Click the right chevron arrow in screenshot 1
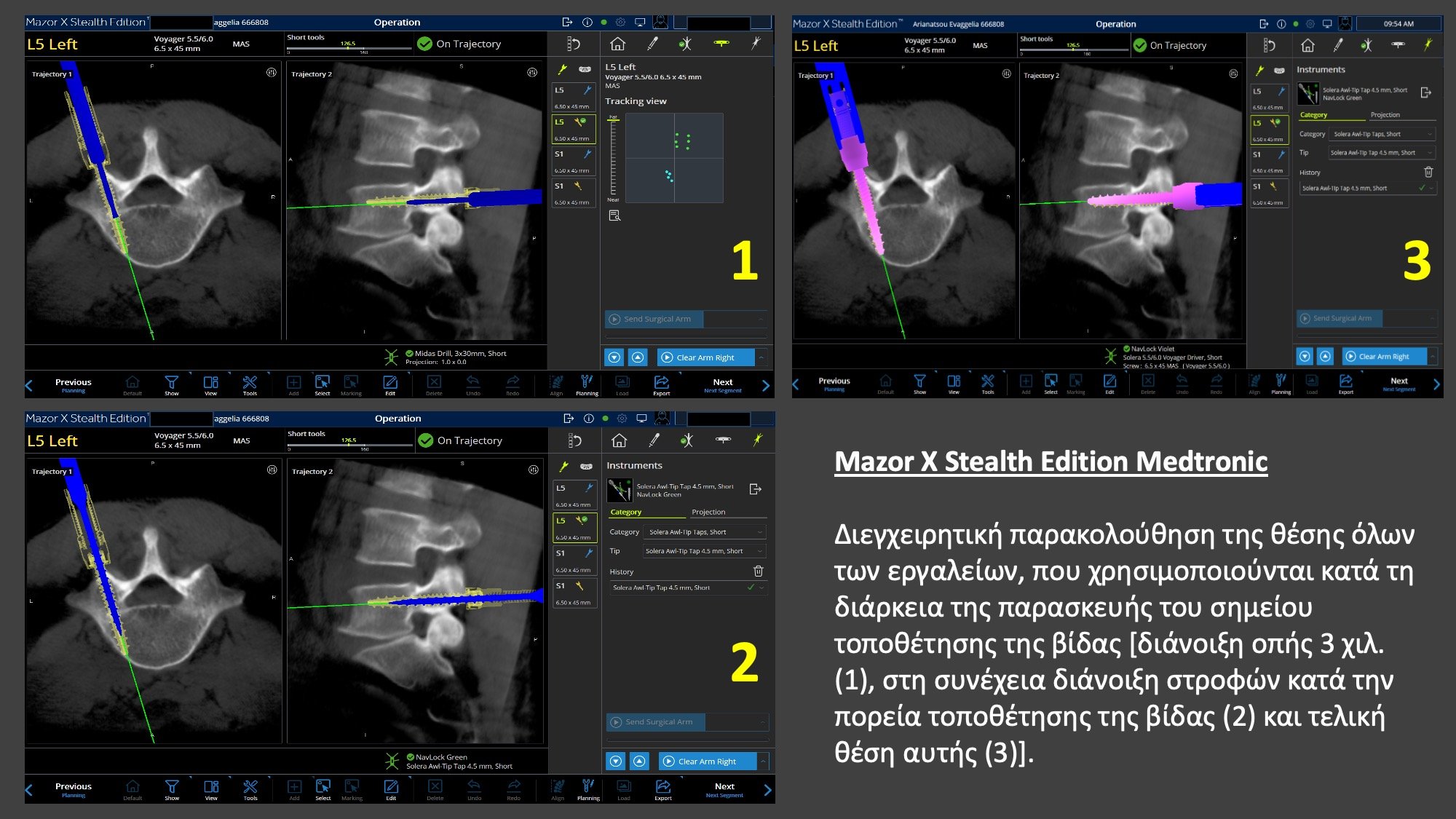 (766, 386)
